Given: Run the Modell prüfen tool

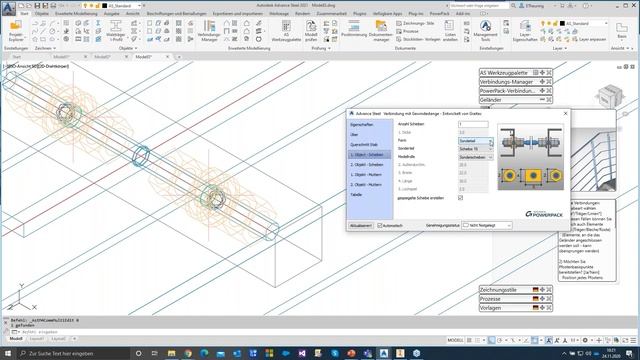Looking at the screenshot, I should click(311, 31).
